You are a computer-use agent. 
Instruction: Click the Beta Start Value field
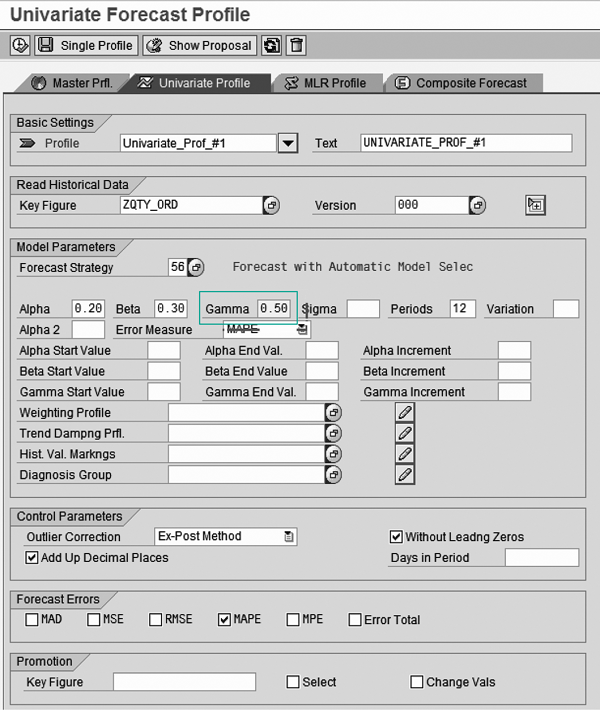[x=164, y=371]
